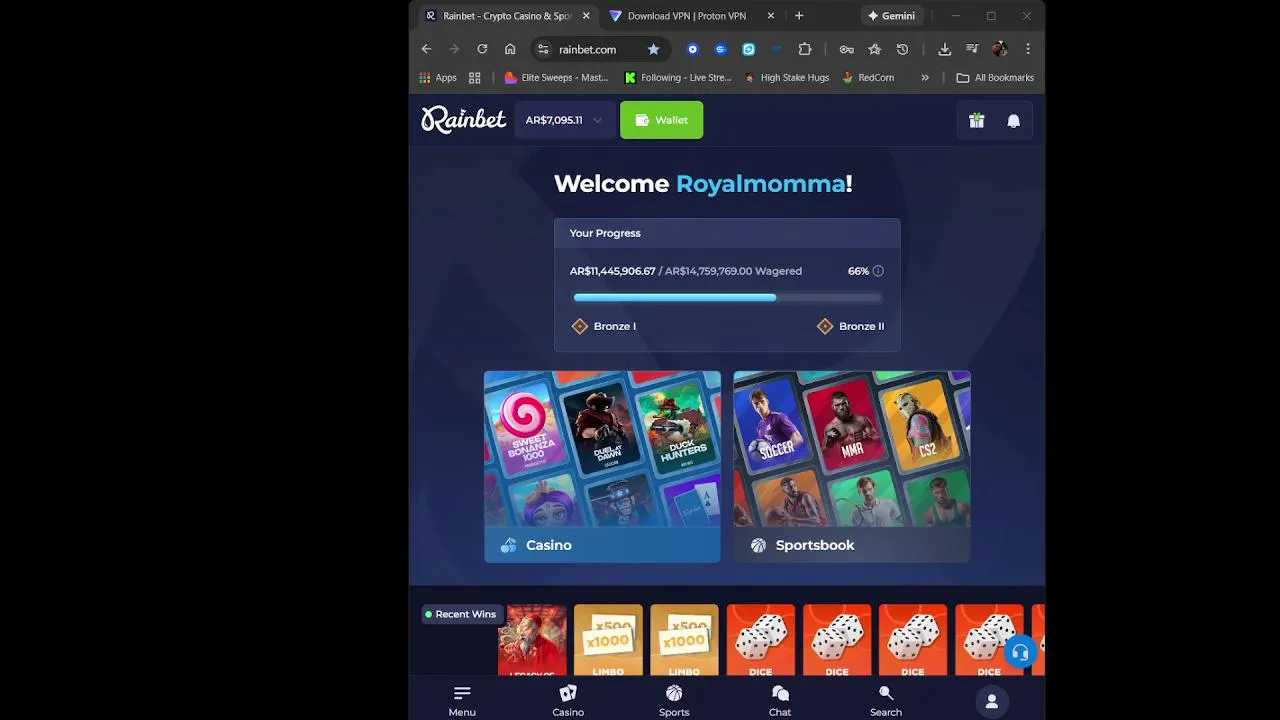Click the Legacy Of recent win thumbnail

click(x=532, y=640)
